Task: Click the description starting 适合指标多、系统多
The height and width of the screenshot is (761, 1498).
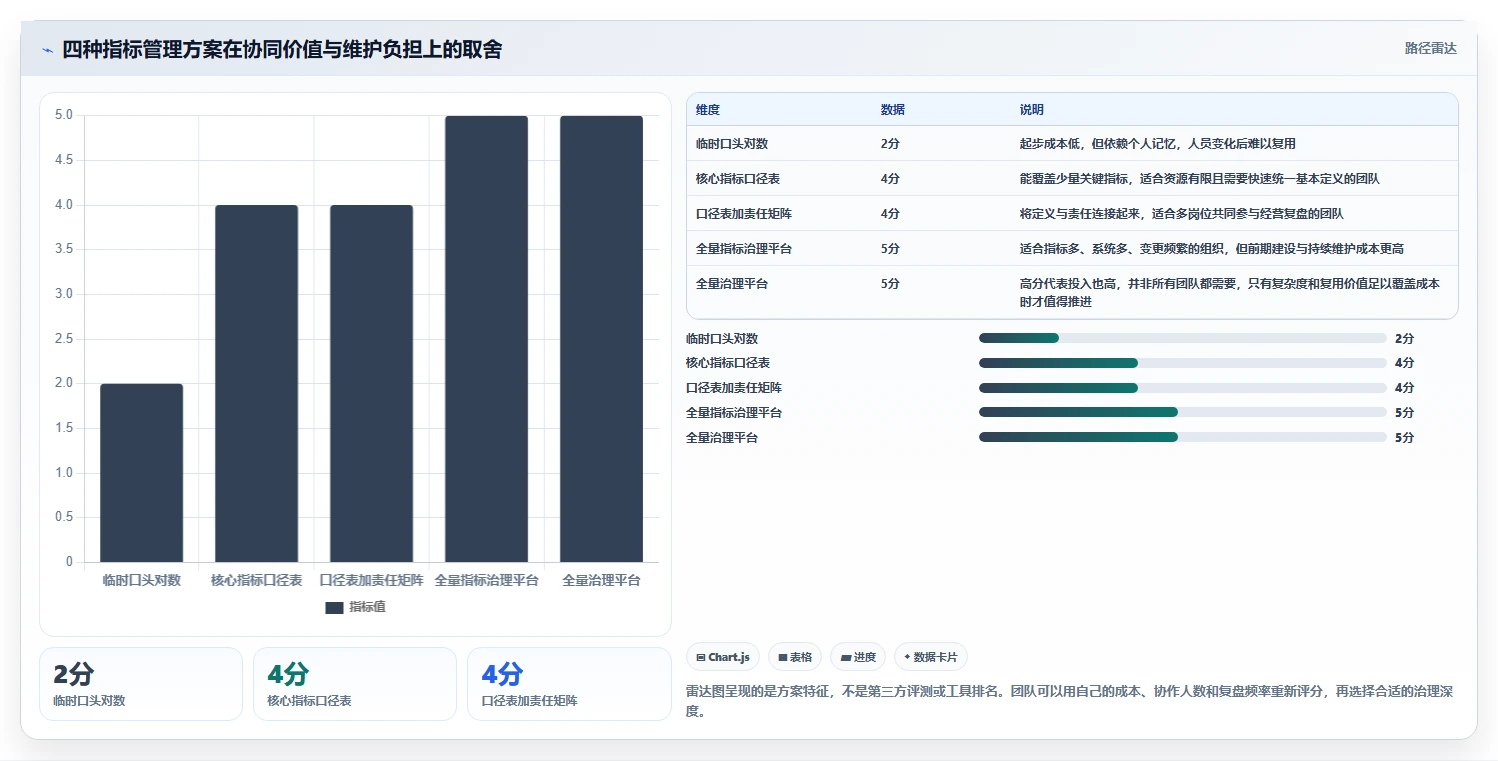Action: pos(1212,248)
